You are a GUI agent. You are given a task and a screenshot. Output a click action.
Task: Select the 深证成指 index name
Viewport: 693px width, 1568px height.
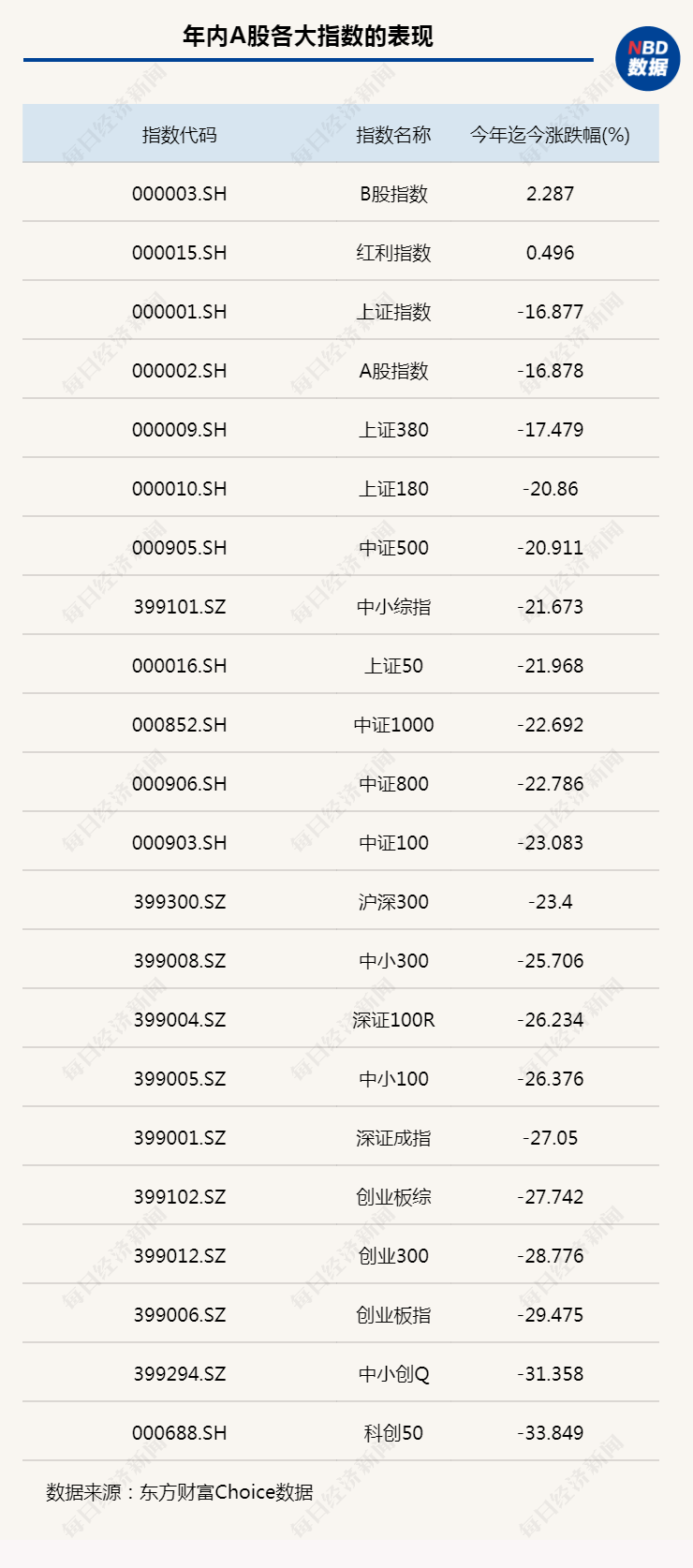393,1138
